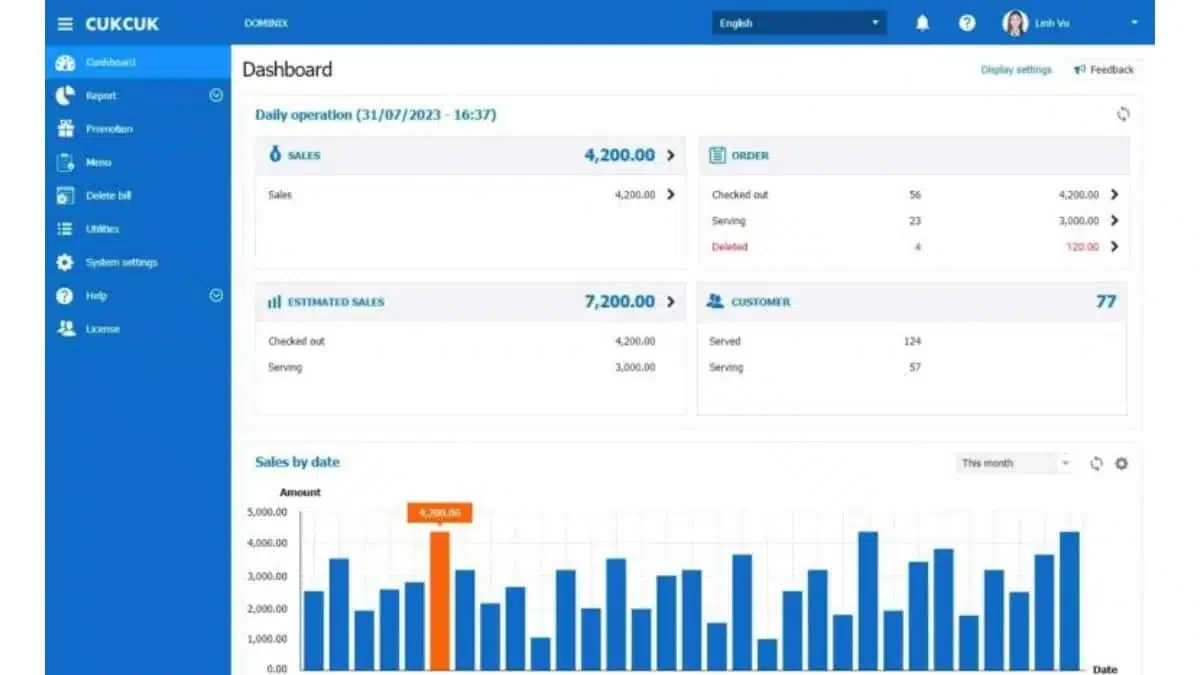Click the Feedback button
Image resolution: width=1200 pixels, height=675 pixels.
pos(1104,70)
